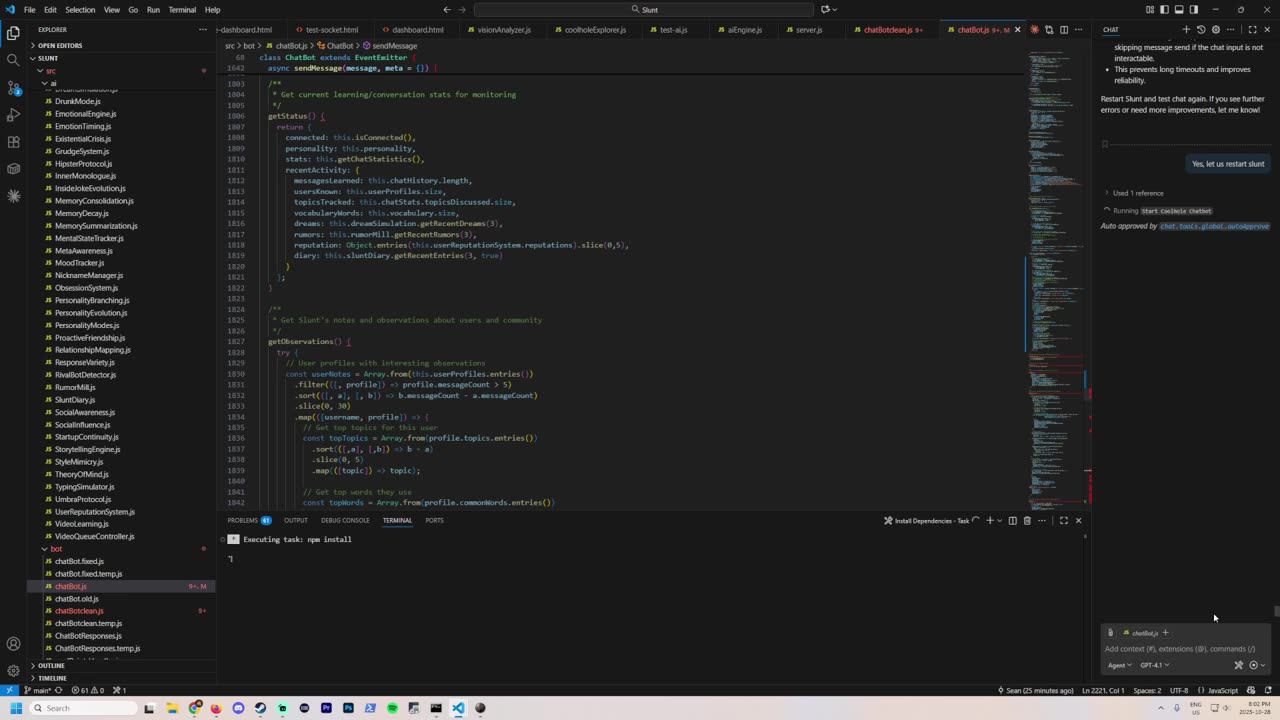Open Chrome from the taskbar

tap(195, 708)
